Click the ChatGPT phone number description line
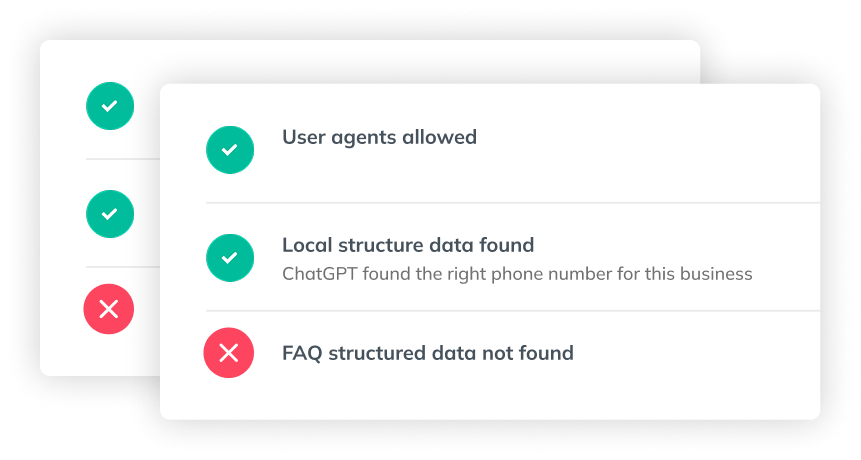This screenshot has width=861, height=460. click(516, 273)
